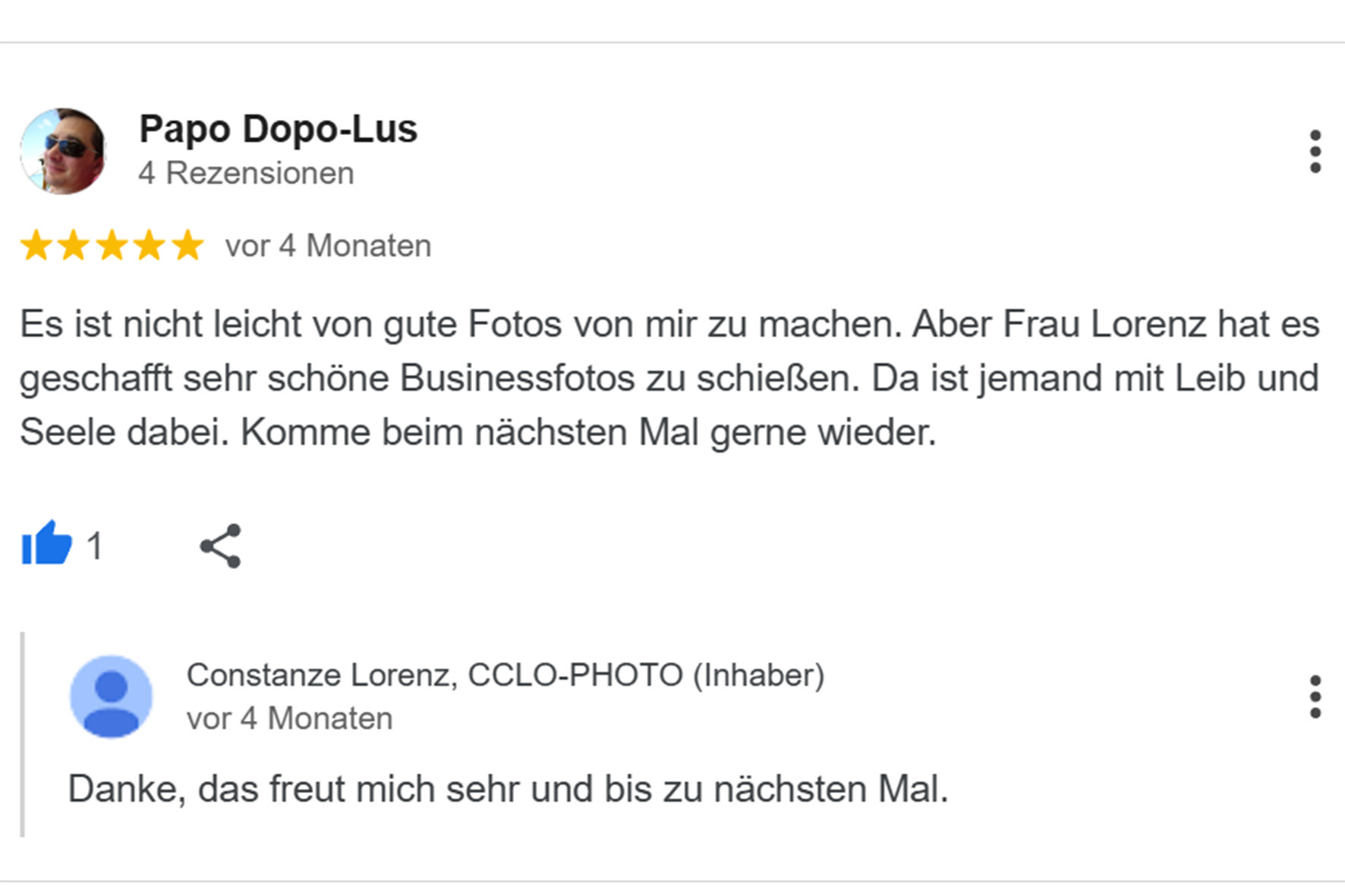The image size is (1345, 896).
Task: Click the third yellow rating star
Action: tap(112, 246)
